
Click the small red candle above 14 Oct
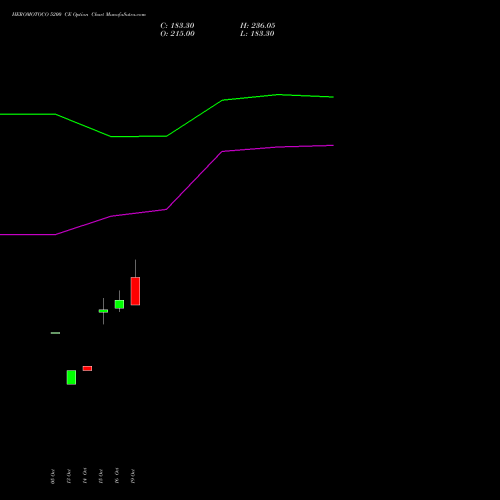point(87,368)
